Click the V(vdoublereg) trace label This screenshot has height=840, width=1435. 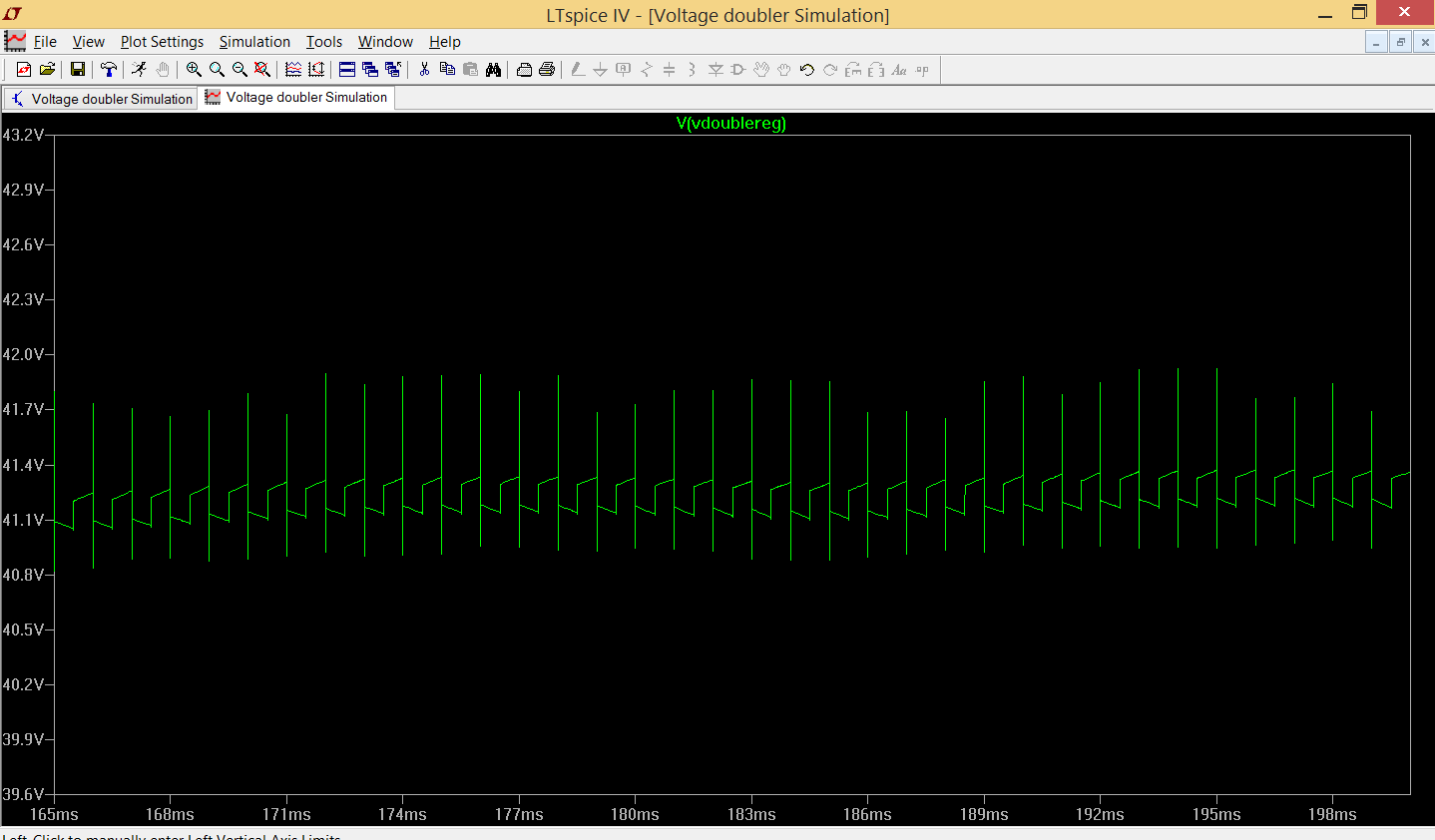[x=731, y=124]
